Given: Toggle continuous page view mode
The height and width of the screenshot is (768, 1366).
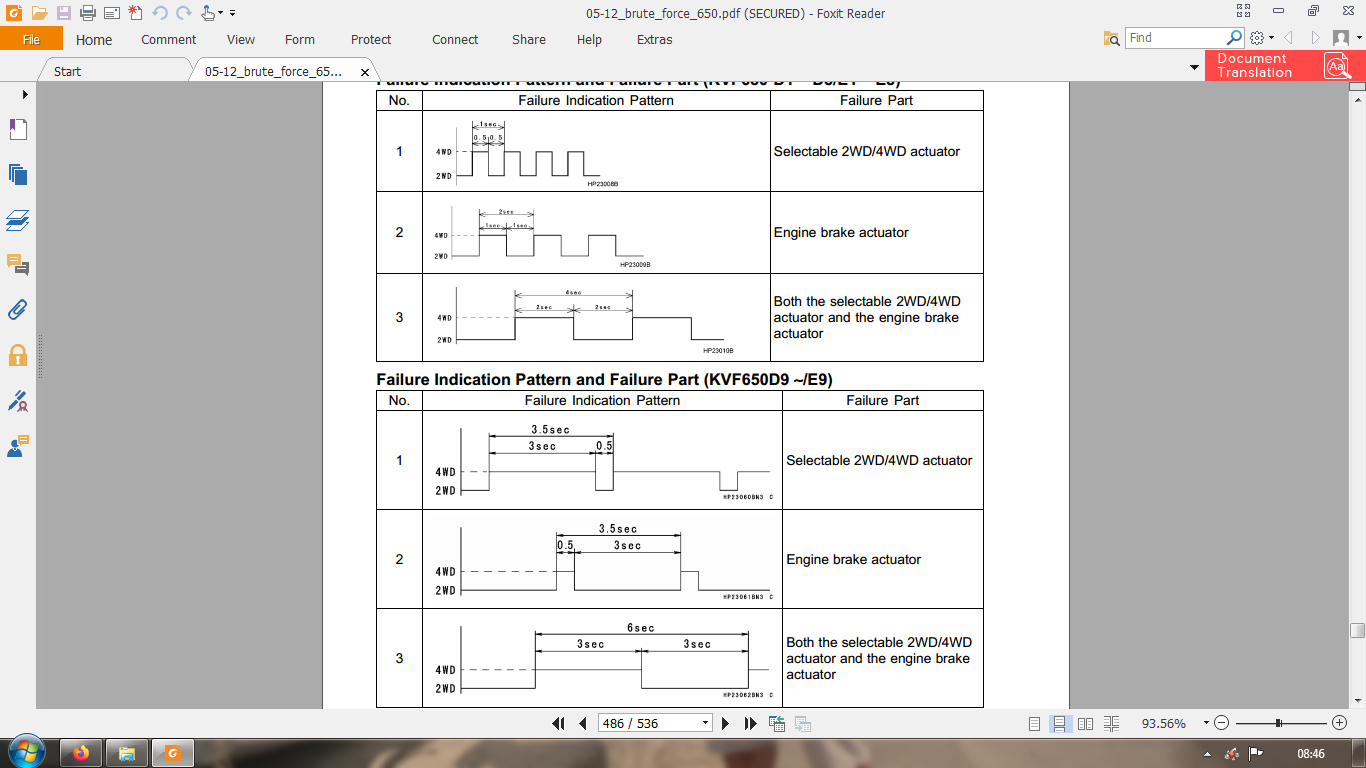Looking at the screenshot, I should (1059, 723).
